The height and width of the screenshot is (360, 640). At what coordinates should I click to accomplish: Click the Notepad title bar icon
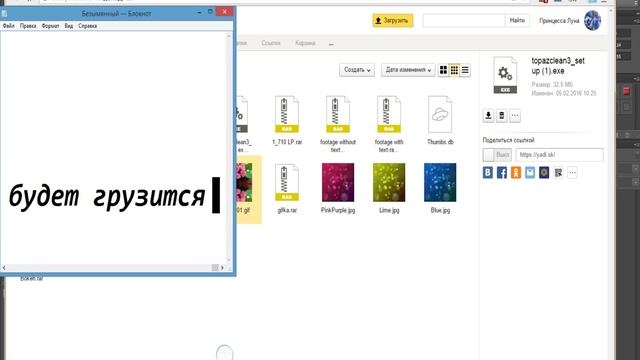pos(4,13)
